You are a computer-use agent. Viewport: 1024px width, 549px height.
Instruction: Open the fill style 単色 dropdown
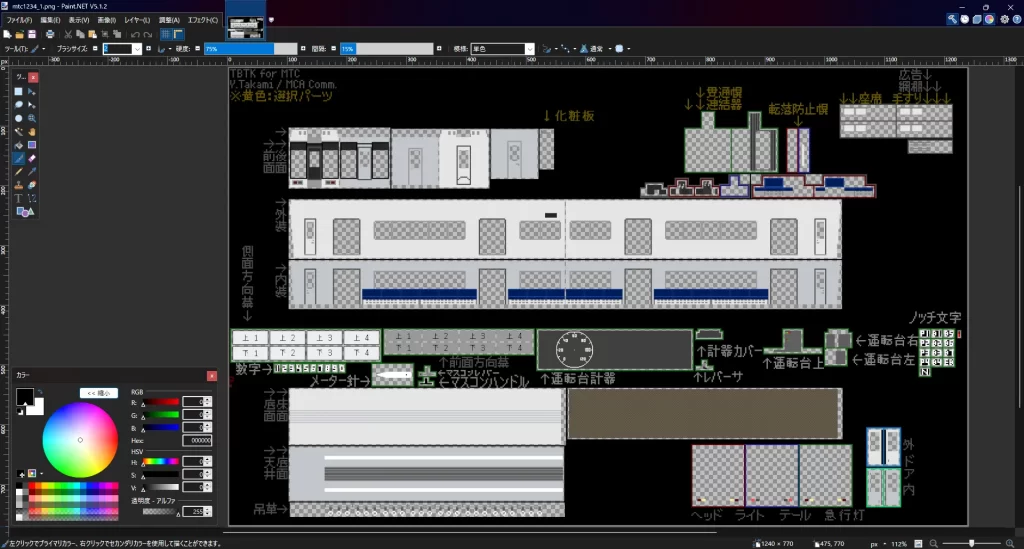coord(530,48)
